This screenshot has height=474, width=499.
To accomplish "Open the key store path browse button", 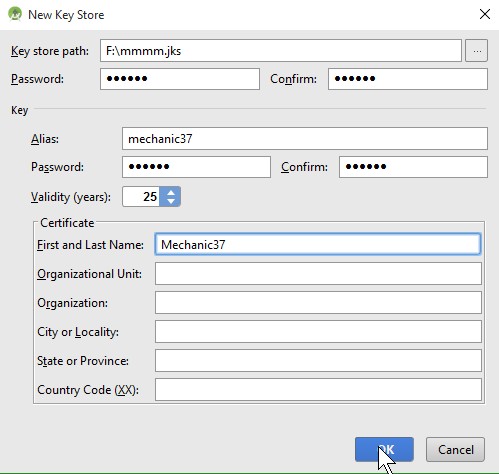I will (x=476, y=51).
